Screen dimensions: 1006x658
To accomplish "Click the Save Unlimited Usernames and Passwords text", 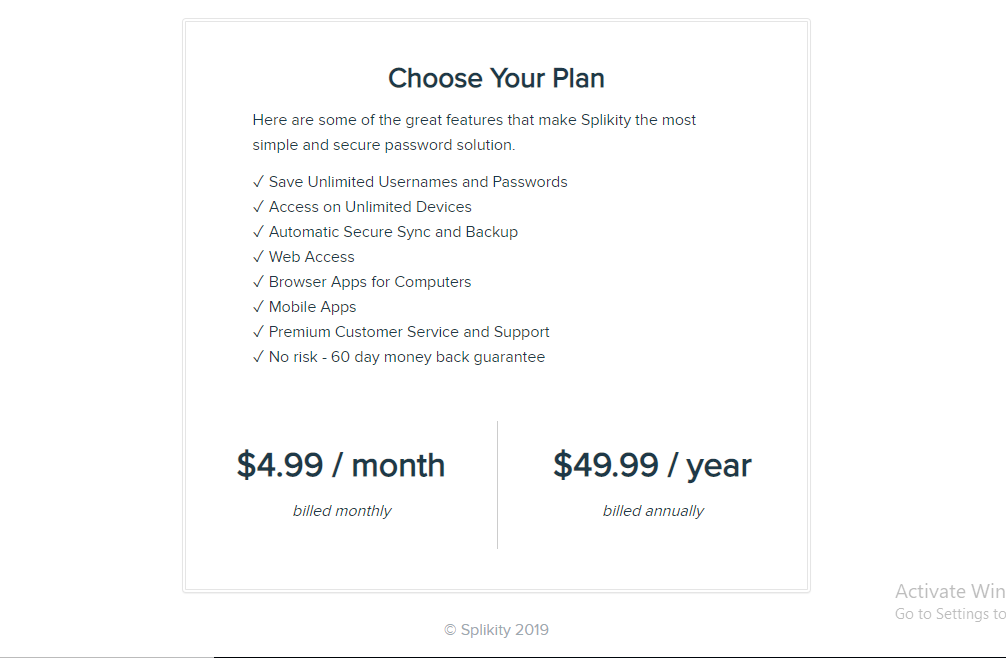I will [418, 182].
